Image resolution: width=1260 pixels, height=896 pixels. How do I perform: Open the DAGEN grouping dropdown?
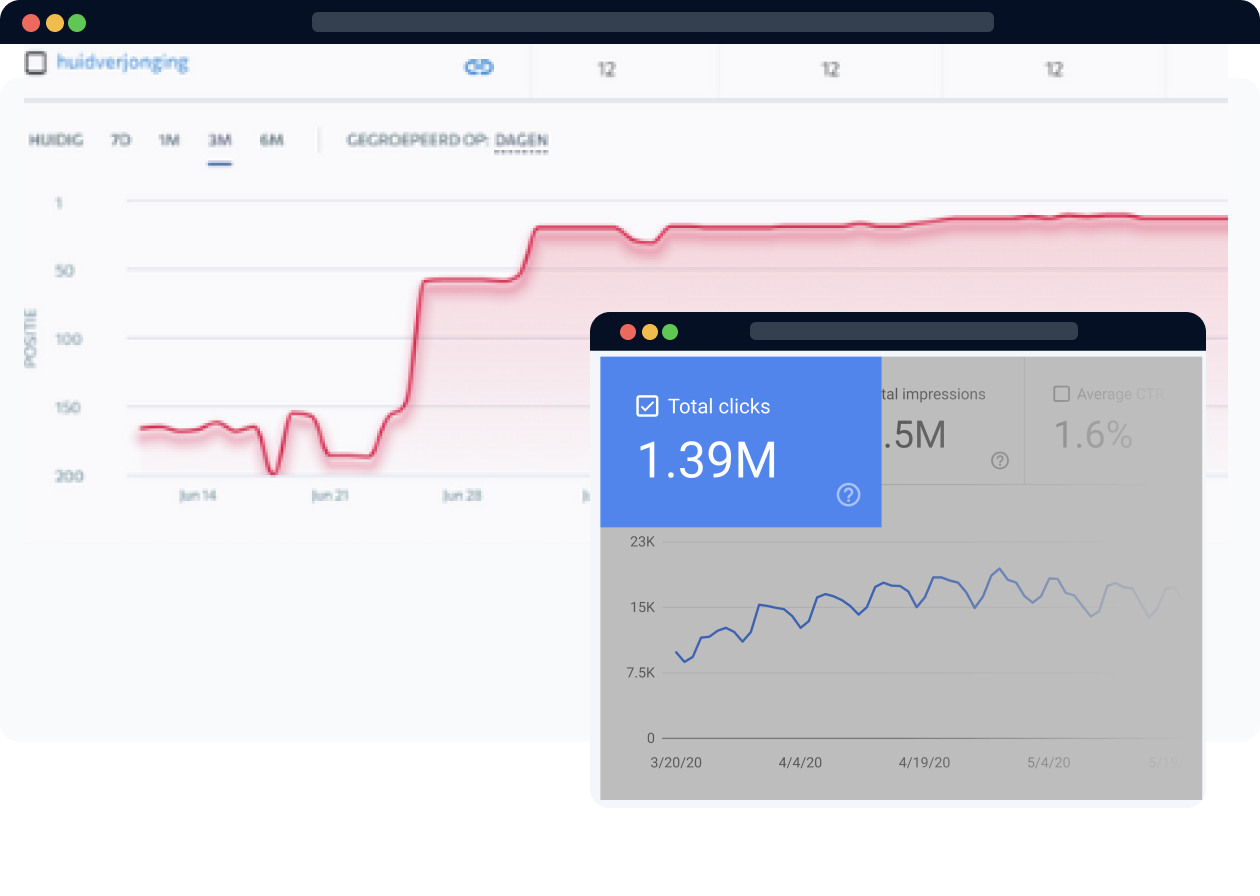521,140
